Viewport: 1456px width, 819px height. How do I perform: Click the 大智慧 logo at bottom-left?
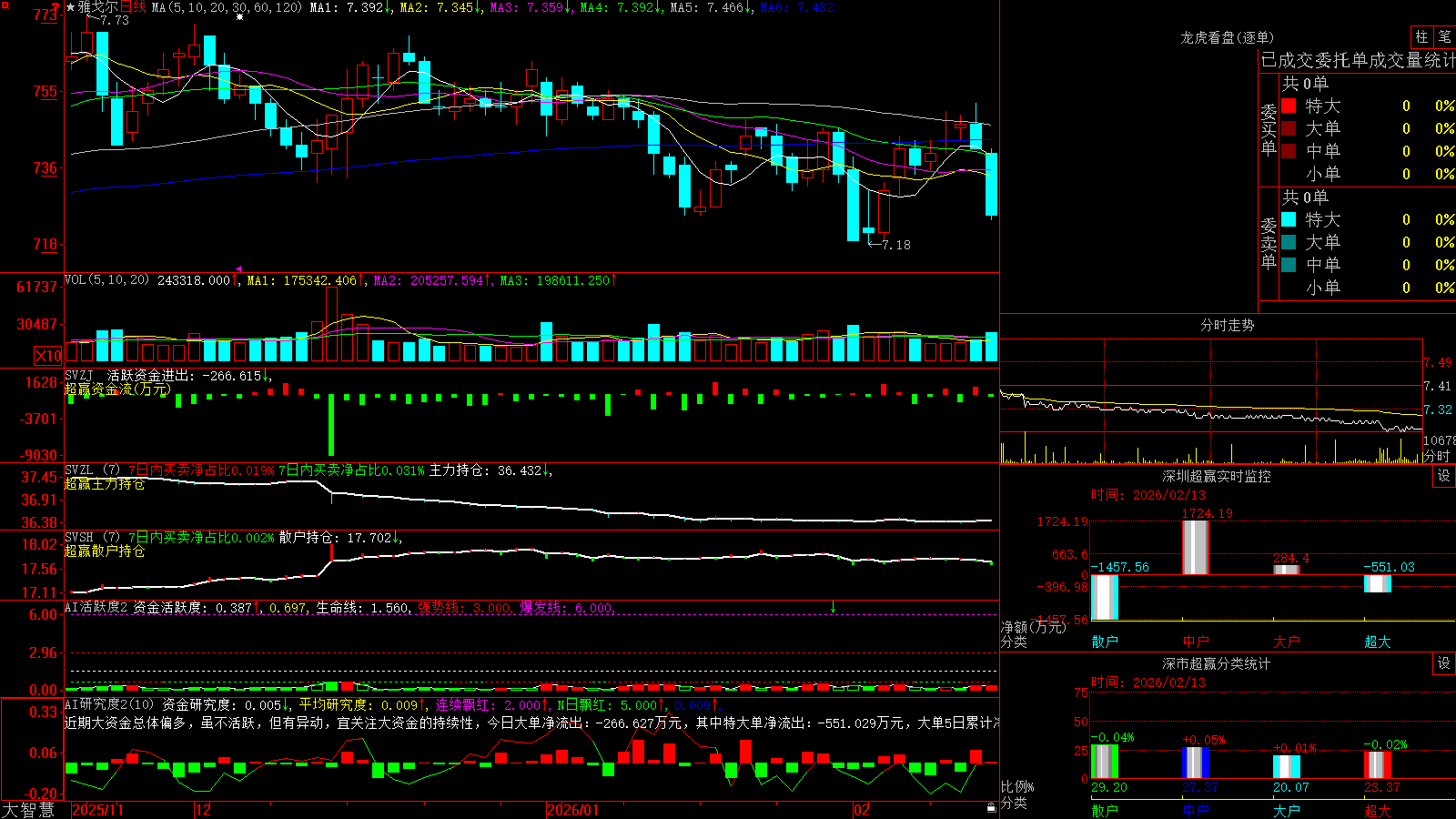28,809
